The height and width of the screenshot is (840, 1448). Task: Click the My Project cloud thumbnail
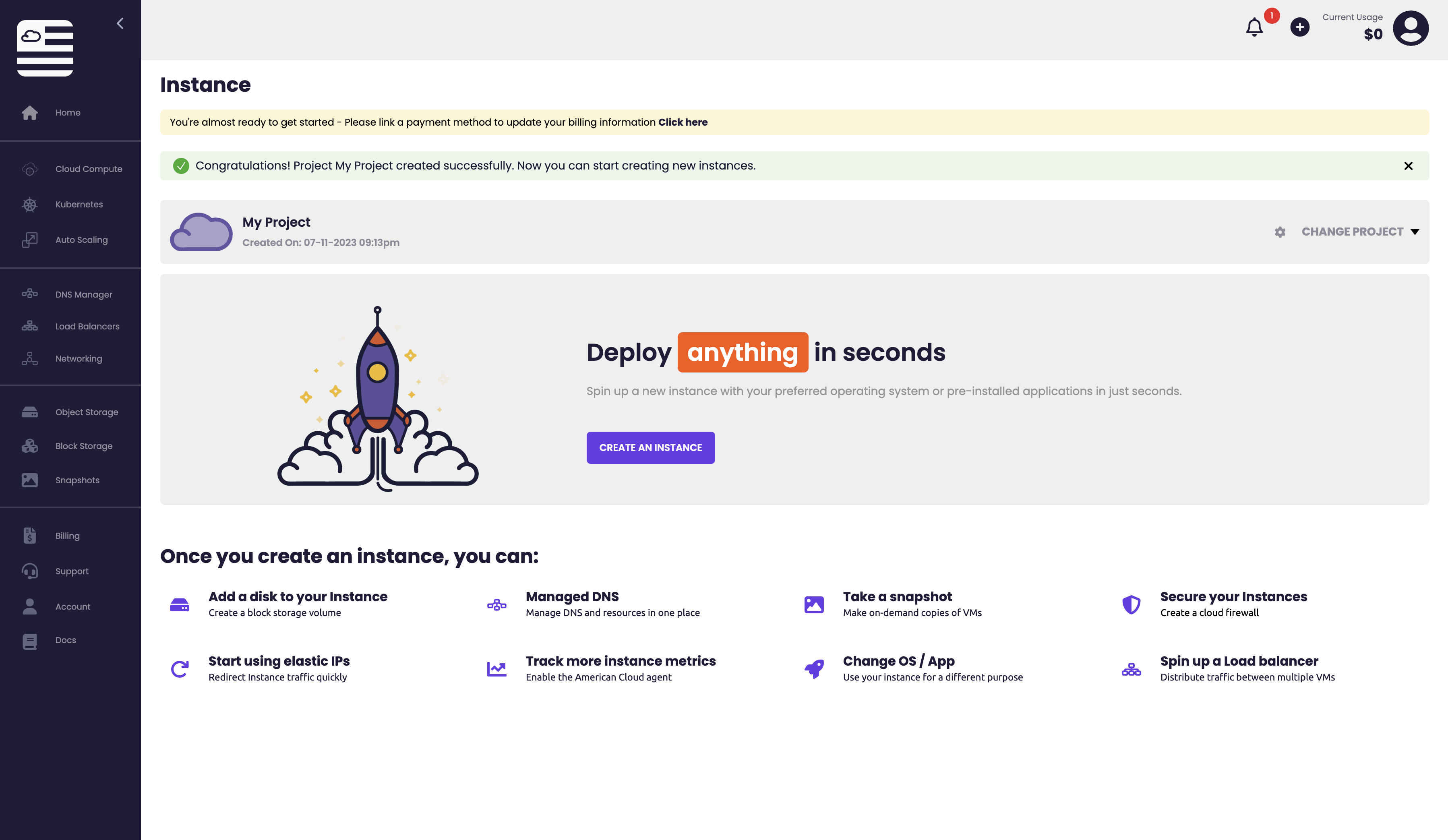click(x=201, y=232)
